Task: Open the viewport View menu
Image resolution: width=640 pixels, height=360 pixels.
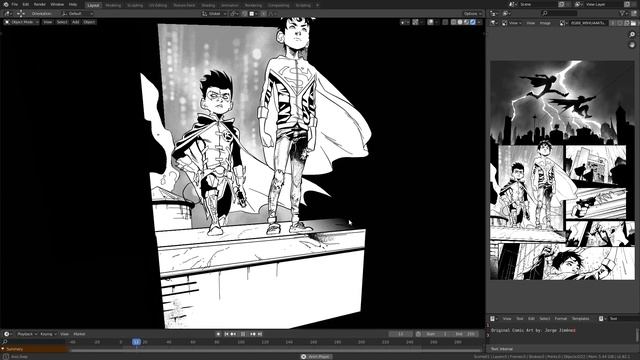Action: click(48, 22)
